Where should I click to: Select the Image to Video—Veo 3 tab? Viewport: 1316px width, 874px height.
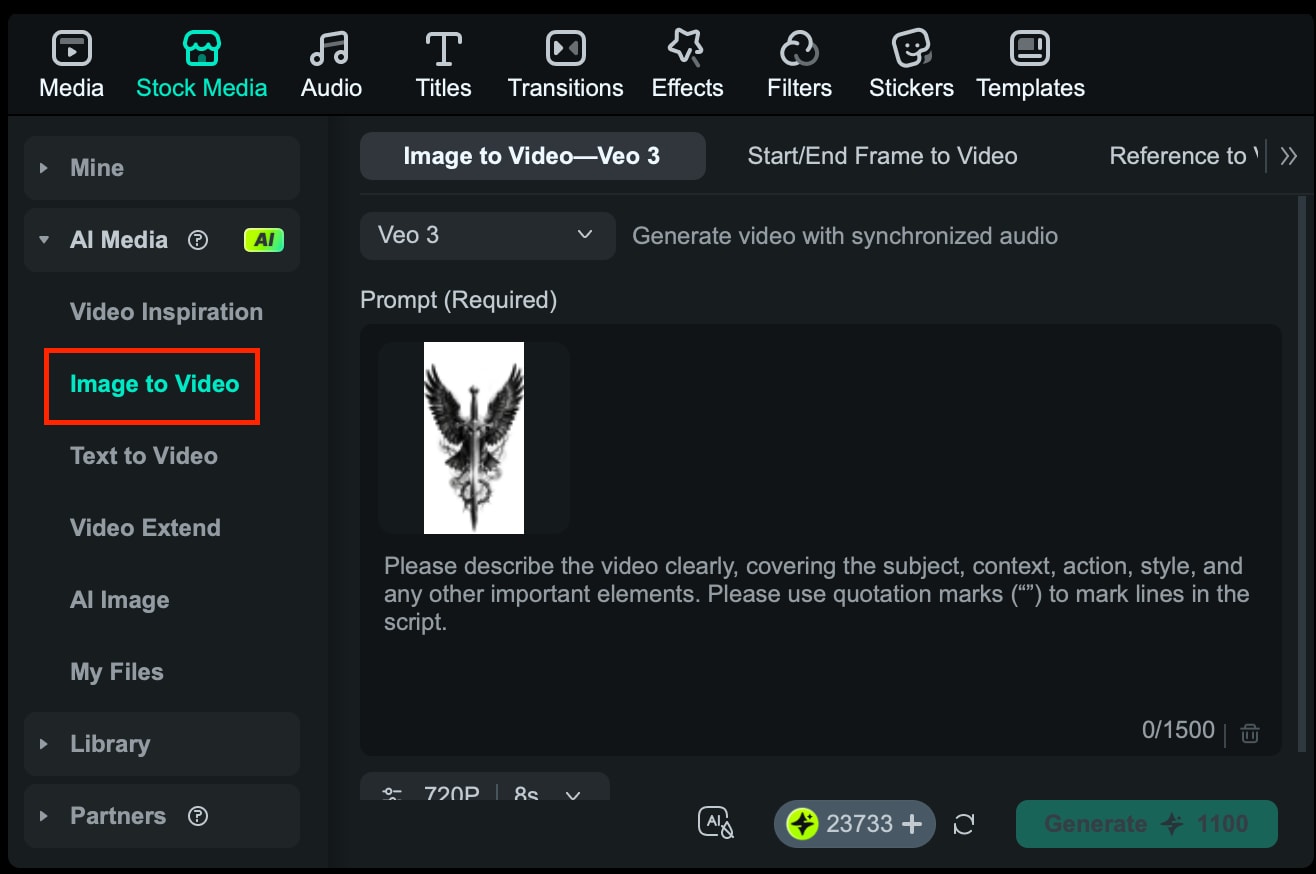pyautogui.click(x=532, y=156)
